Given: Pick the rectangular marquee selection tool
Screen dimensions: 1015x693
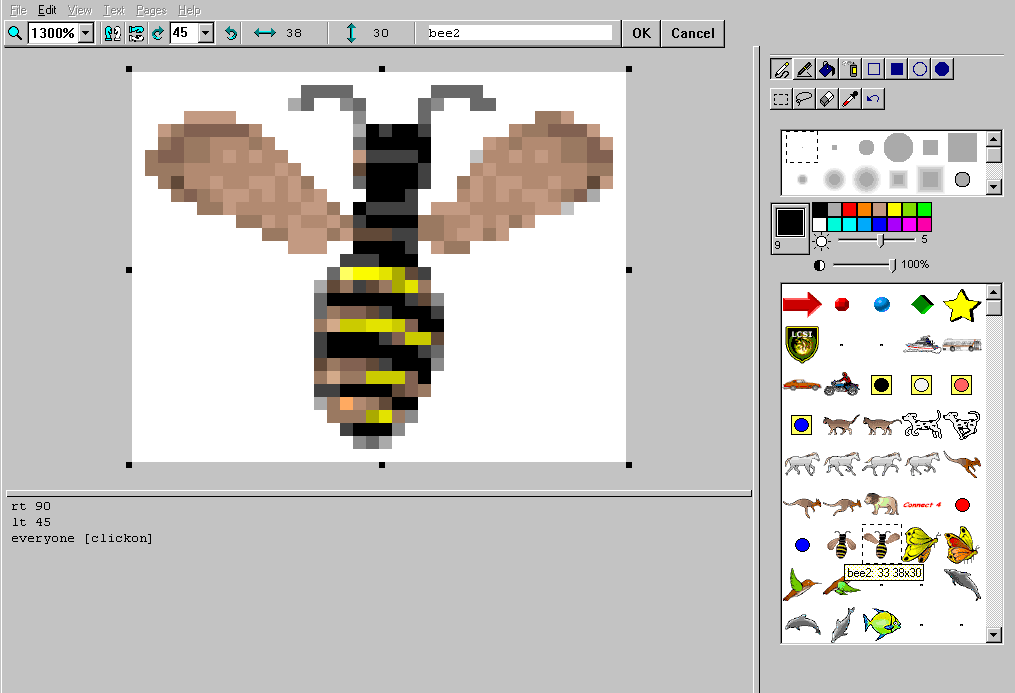Looking at the screenshot, I should (x=781, y=98).
